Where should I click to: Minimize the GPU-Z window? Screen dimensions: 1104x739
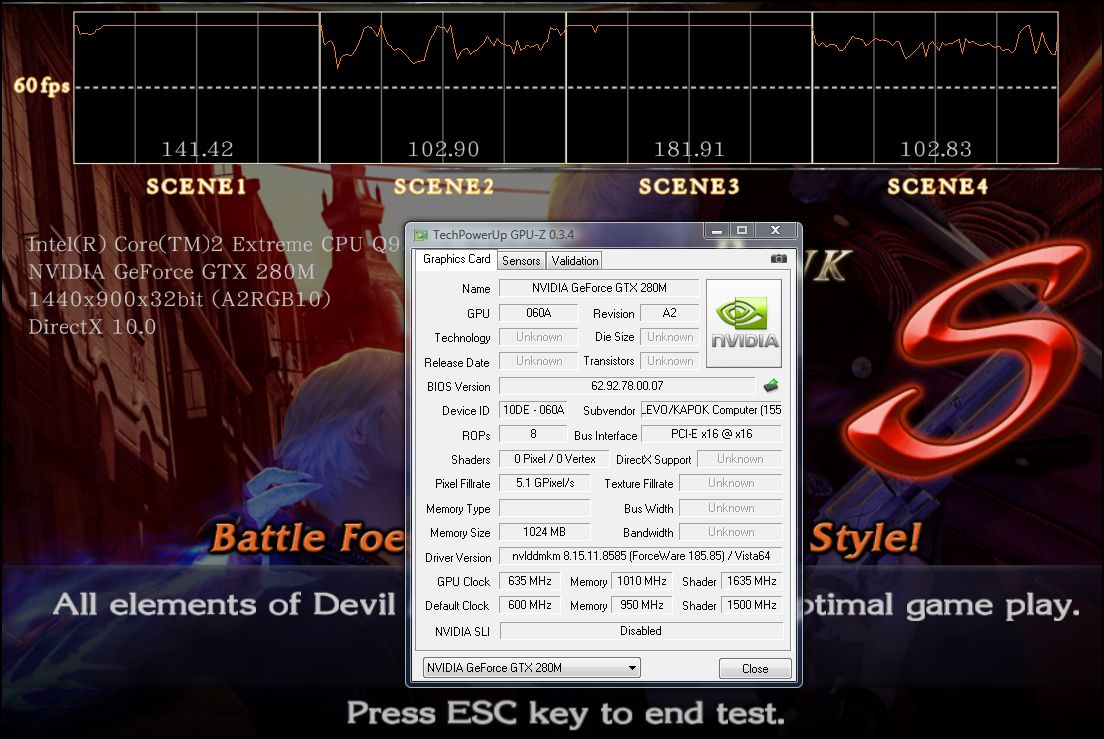click(x=716, y=230)
